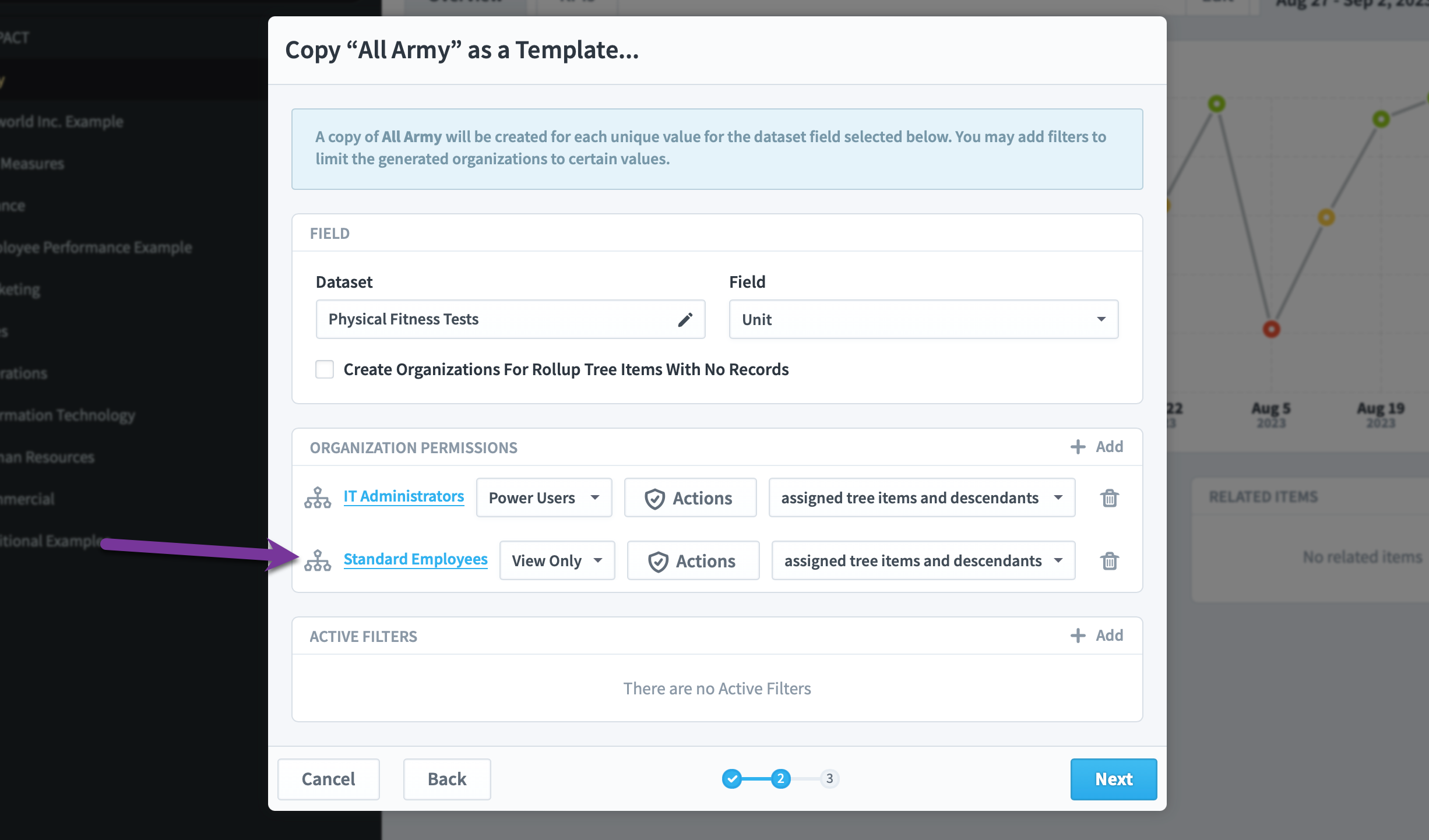This screenshot has height=840, width=1429.
Task: Cancel the template copy dialog
Action: 329,779
